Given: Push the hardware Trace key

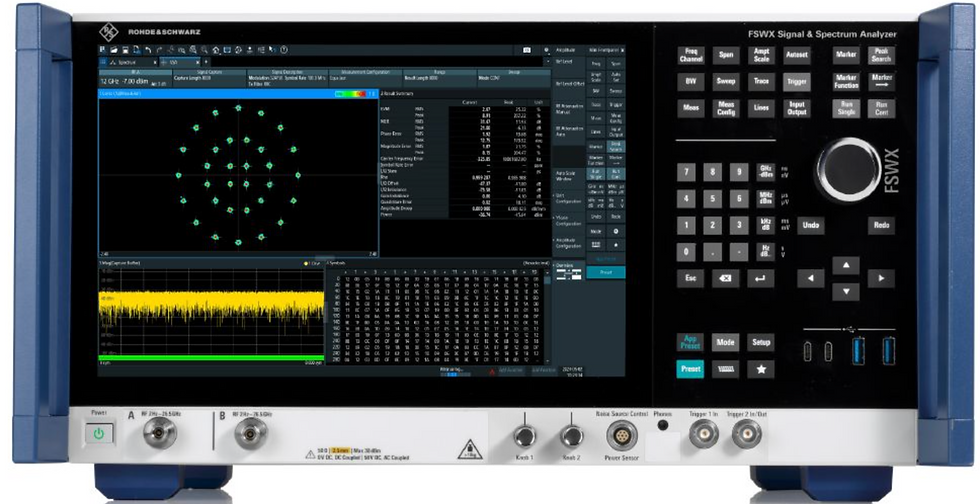Looking at the screenshot, I should coord(761,81).
